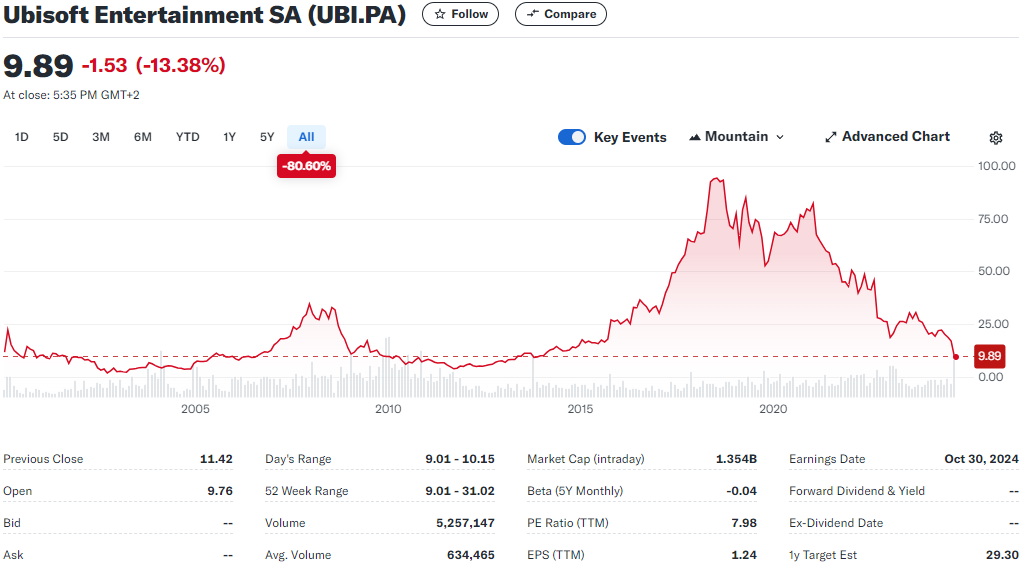
Task: Click the Market Cap value 1.354B
Action: click(x=736, y=459)
